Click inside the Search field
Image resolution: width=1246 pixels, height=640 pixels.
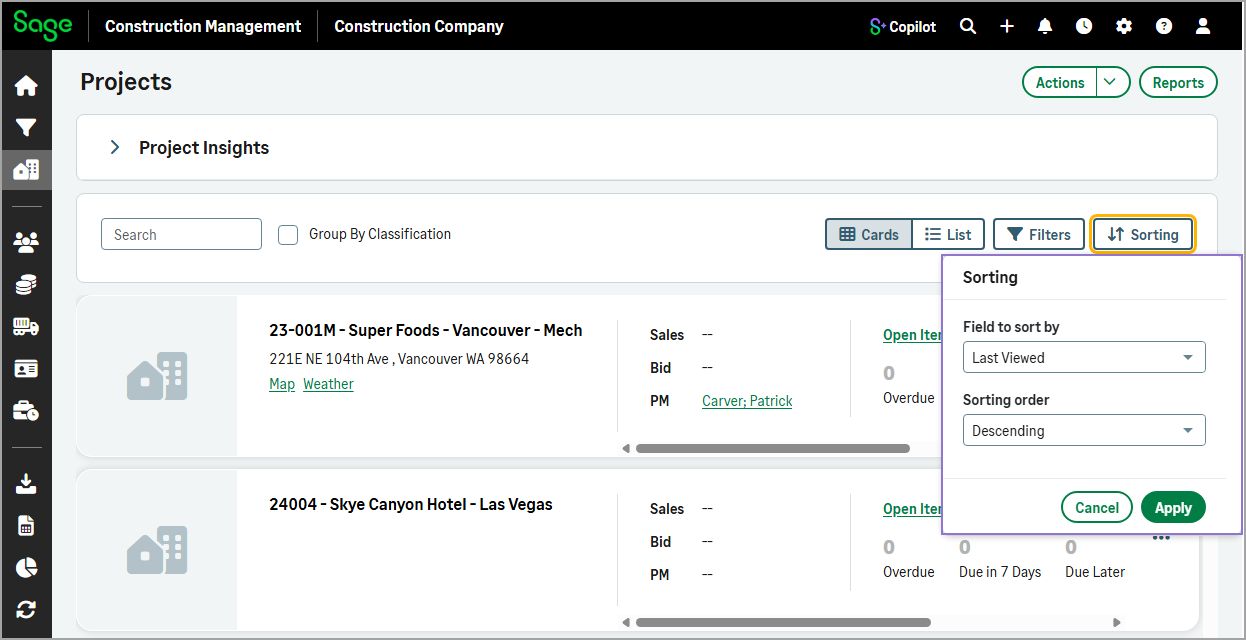pyautogui.click(x=181, y=234)
